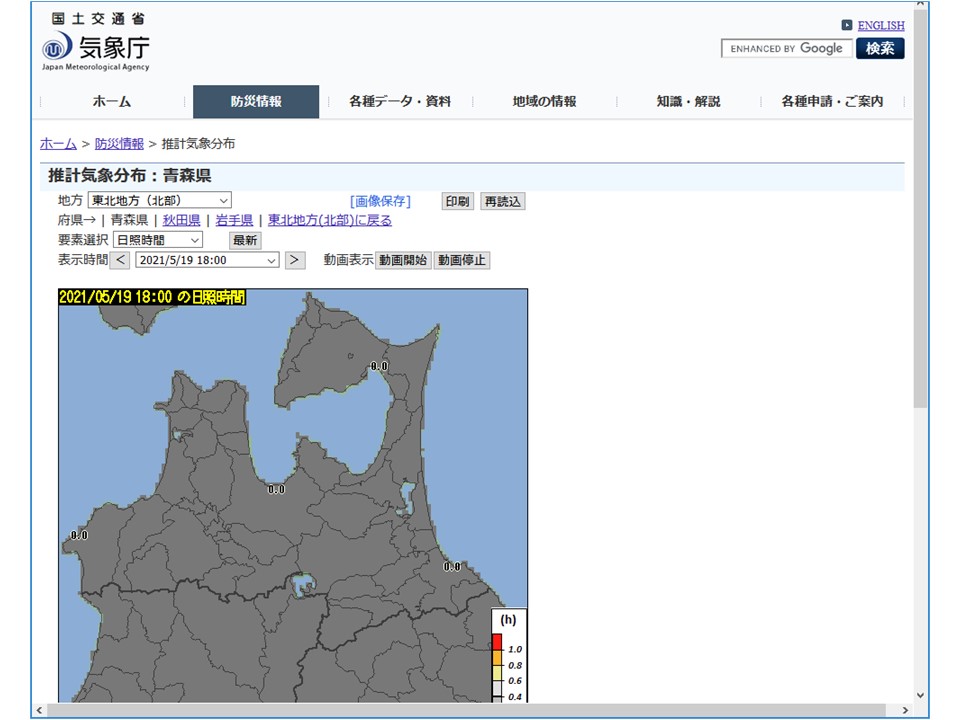Screen dimensions: 960x720
Task: Expand the 地方 region dropdown
Action: 160,200
